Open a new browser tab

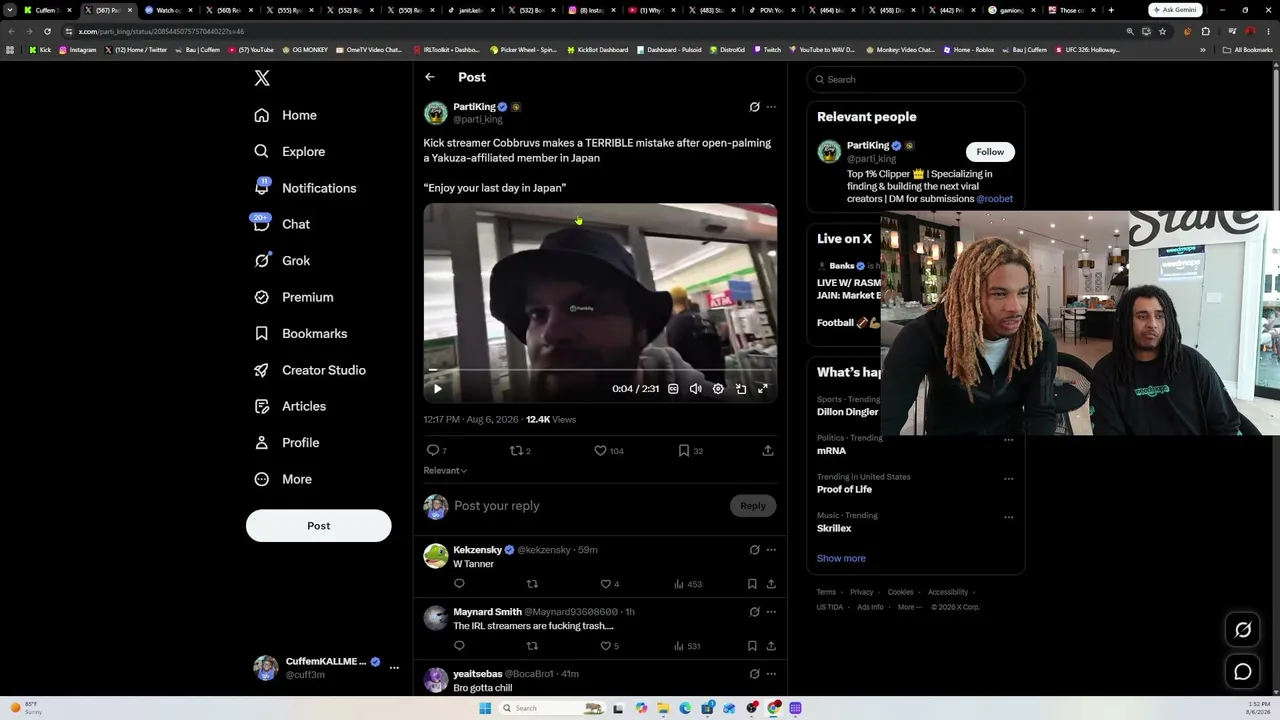pos(1111,10)
